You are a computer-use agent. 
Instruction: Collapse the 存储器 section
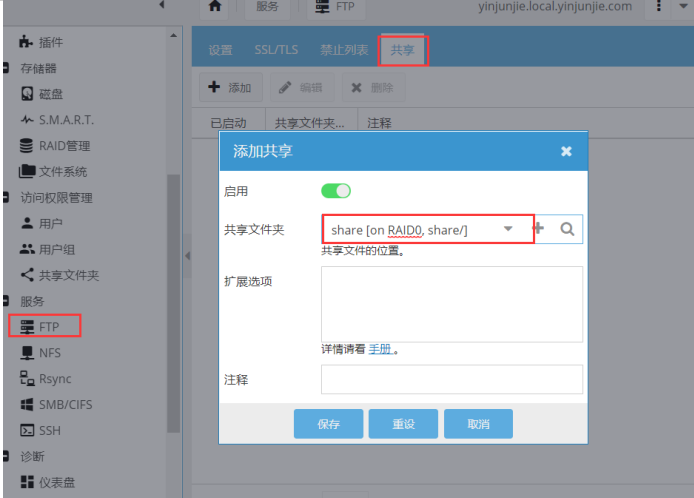coord(6,68)
